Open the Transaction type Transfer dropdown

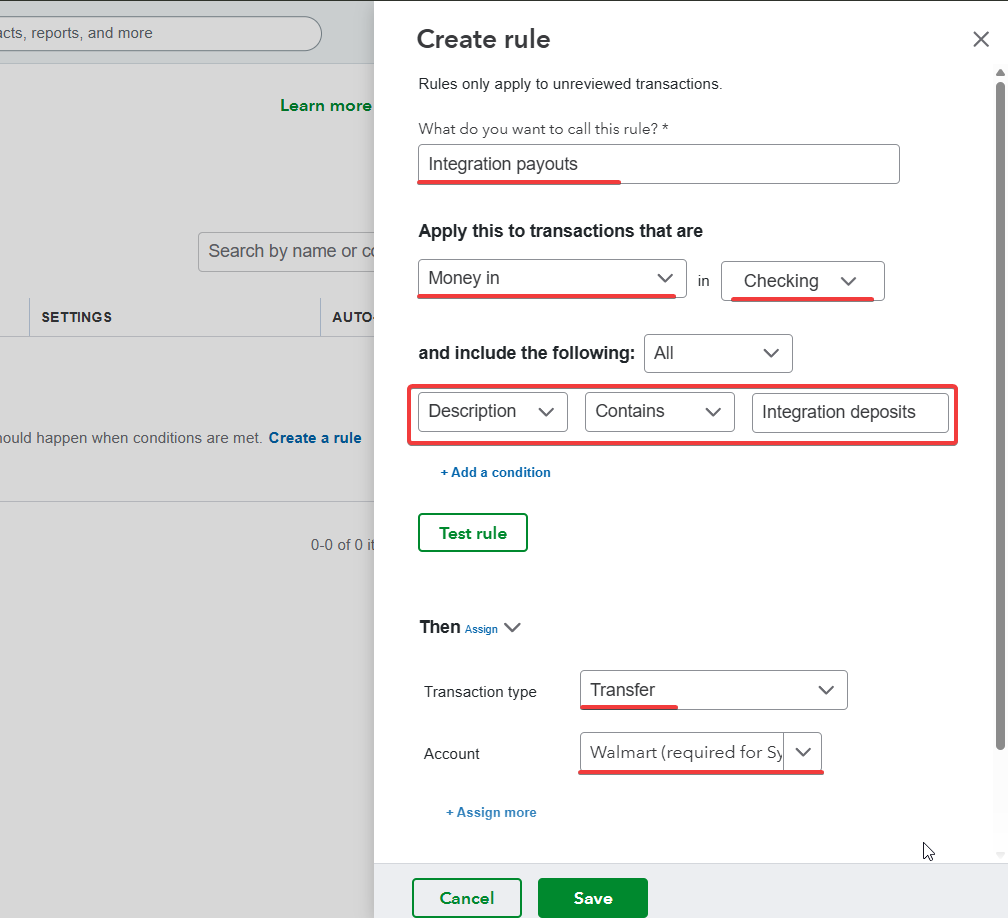[713, 690]
